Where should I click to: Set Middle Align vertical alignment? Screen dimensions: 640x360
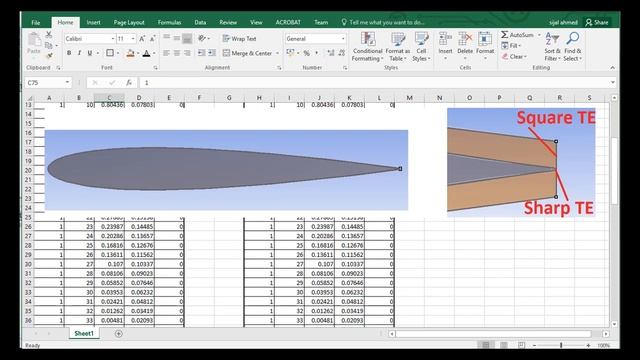(x=177, y=38)
